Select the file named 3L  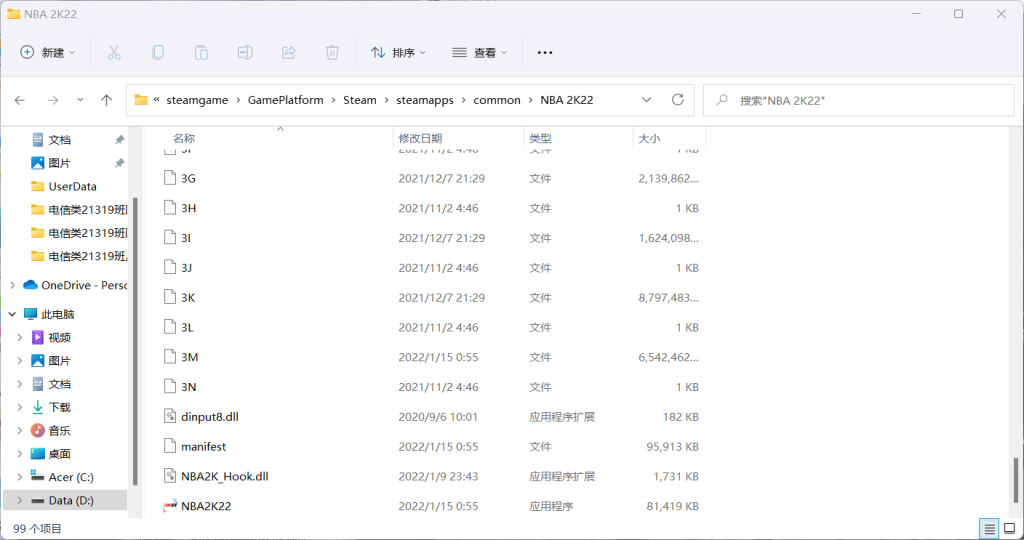coord(187,327)
